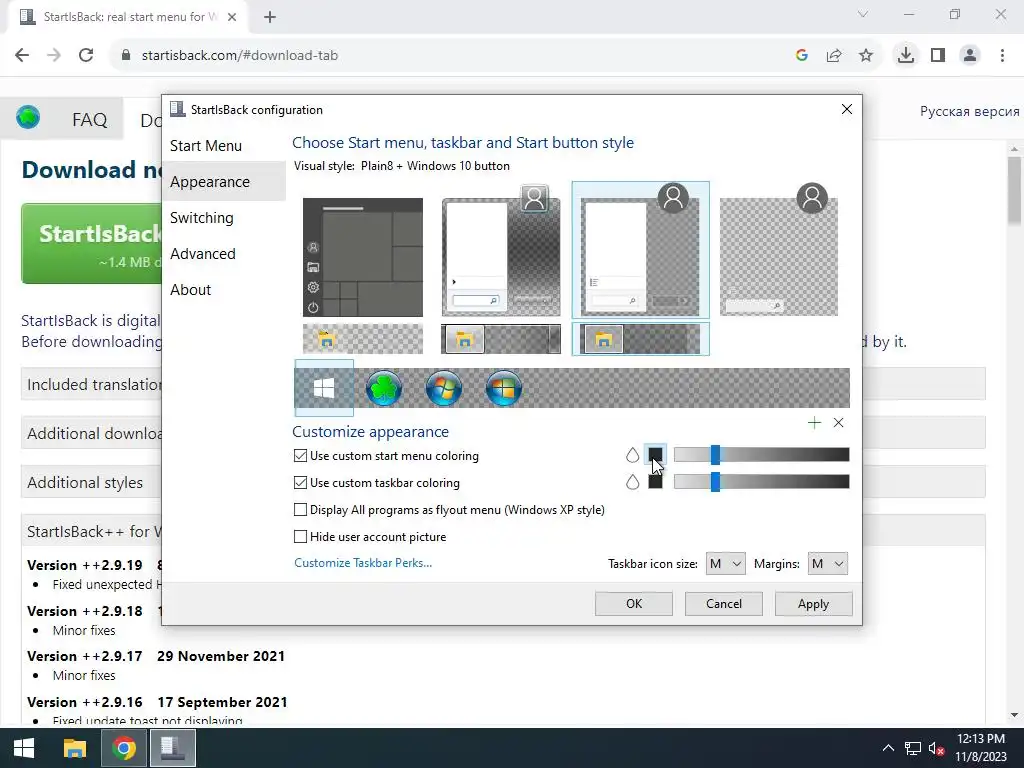
Task: Uncheck Use custom start menu coloring
Action: click(x=300, y=456)
